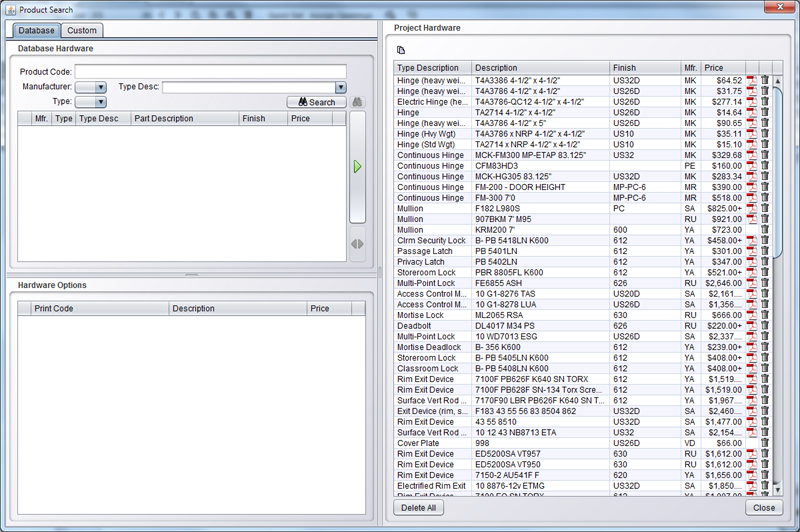The height and width of the screenshot is (532, 800).
Task: Open PDF for Storeroom Lock PBR 8805FL K600
Action: [x=752, y=272]
